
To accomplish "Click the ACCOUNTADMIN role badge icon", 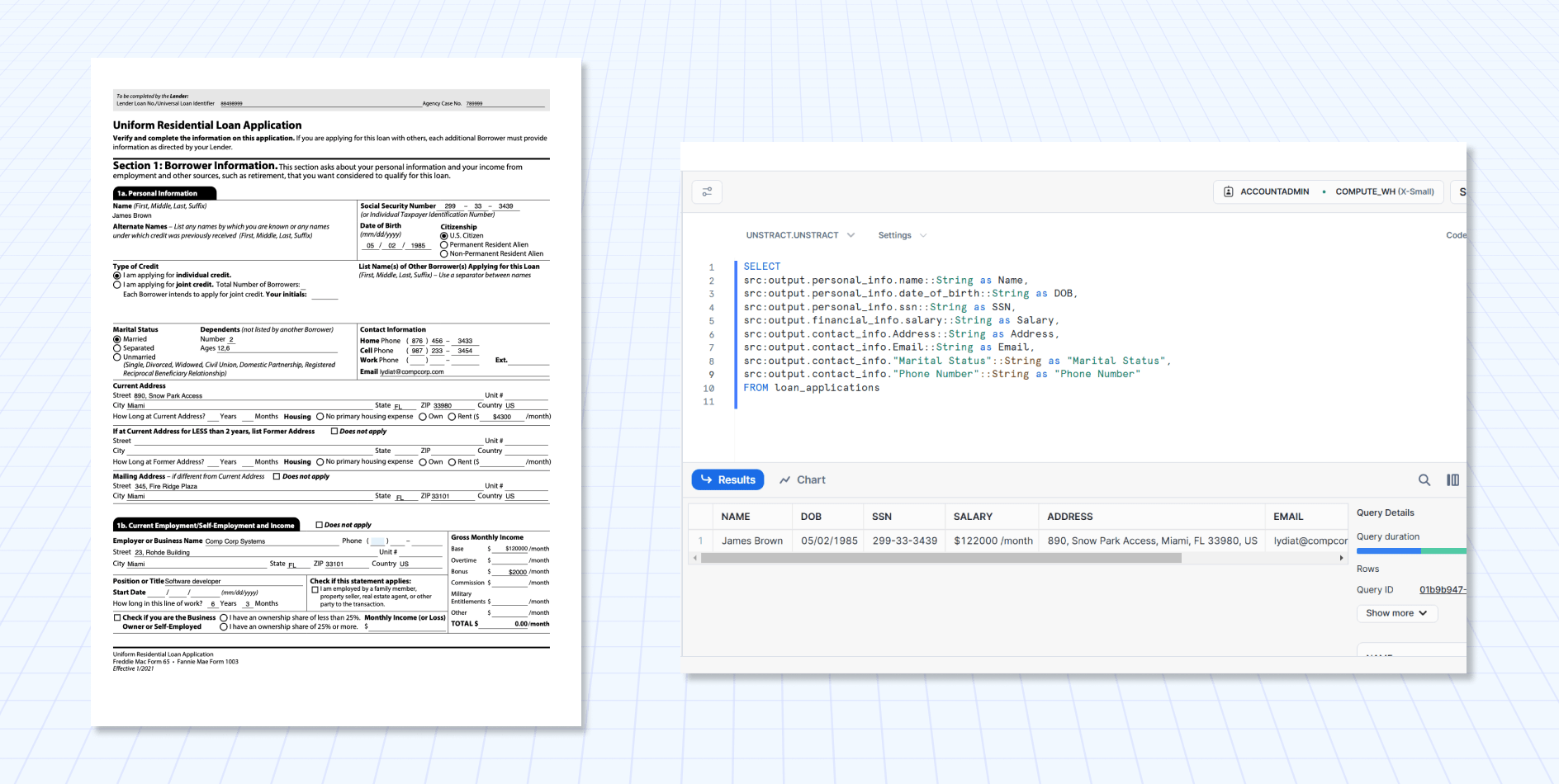I will coord(1229,191).
